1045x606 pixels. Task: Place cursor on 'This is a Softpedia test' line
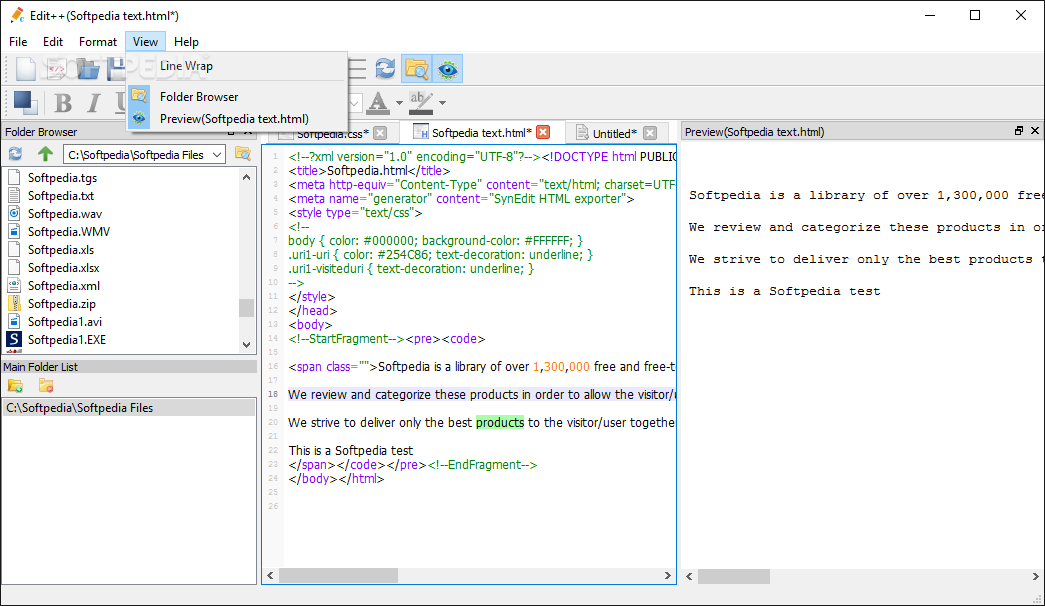click(x=351, y=451)
